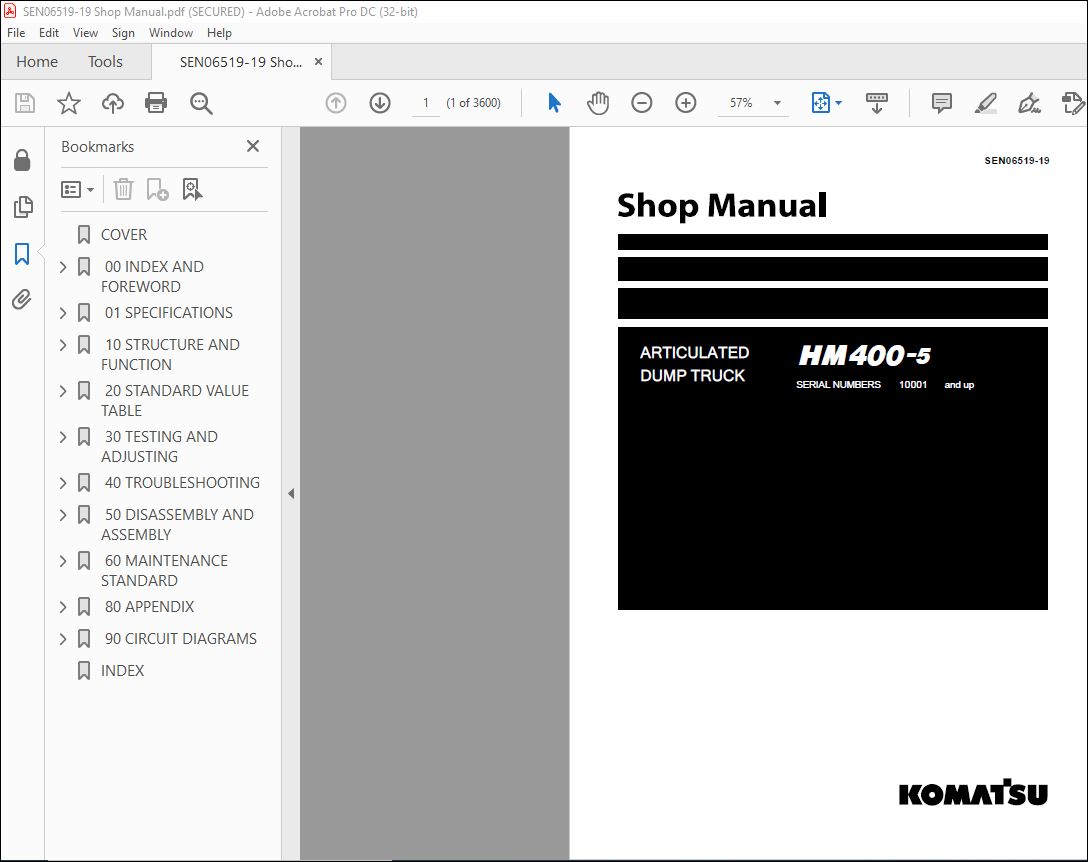Click the 57% zoom value field
Viewport: 1088px width, 862px height.
(741, 103)
